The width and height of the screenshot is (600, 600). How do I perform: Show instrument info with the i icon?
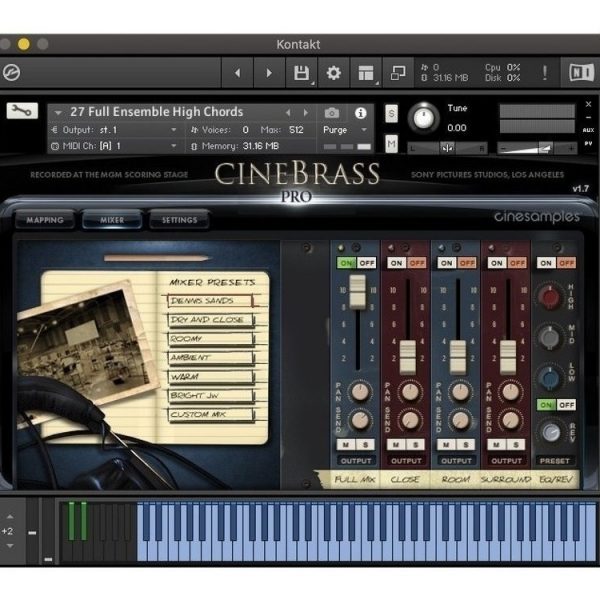360,113
